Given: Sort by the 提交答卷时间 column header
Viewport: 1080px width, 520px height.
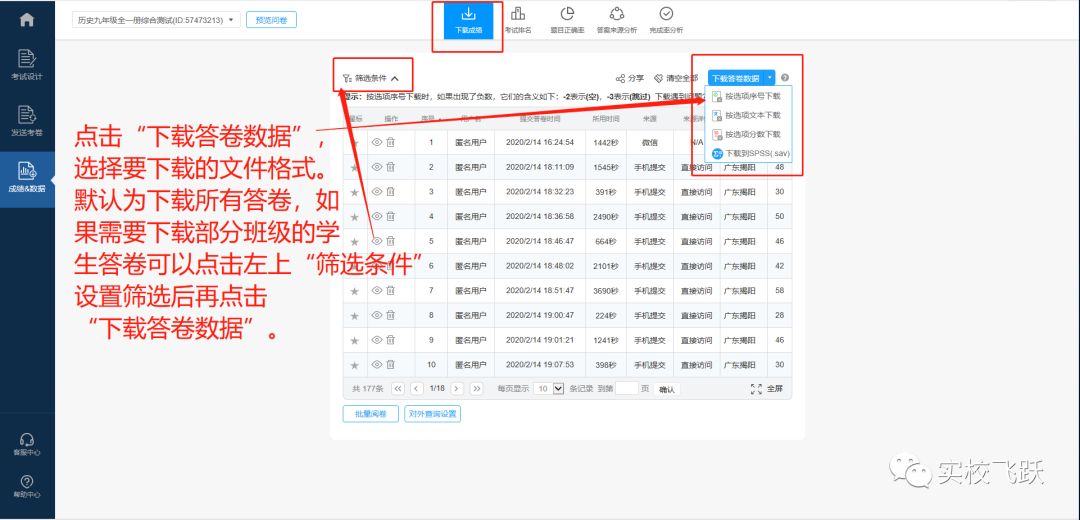Looking at the screenshot, I should (539, 118).
